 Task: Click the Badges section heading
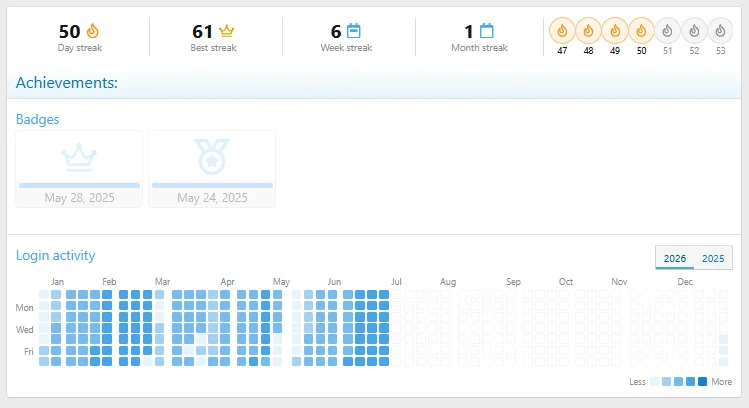tap(38, 119)
